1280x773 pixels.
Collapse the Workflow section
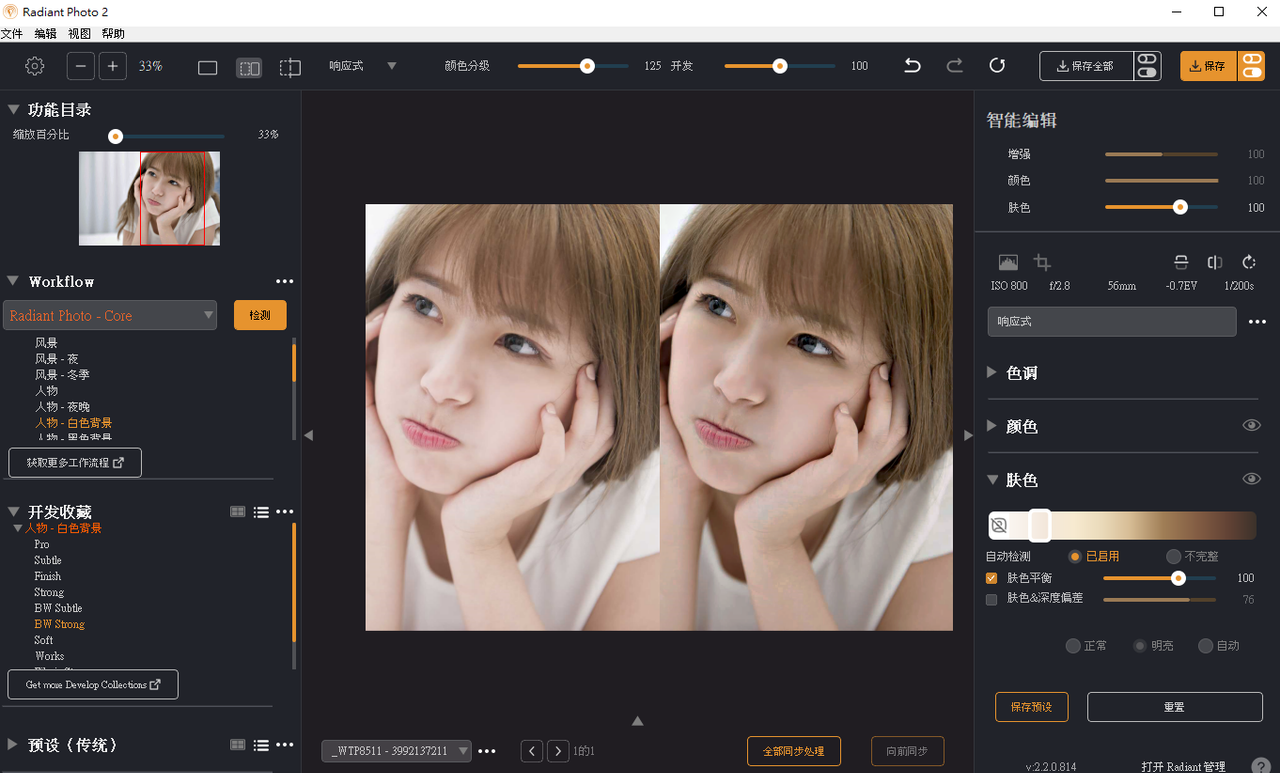(x=14, y=282)
